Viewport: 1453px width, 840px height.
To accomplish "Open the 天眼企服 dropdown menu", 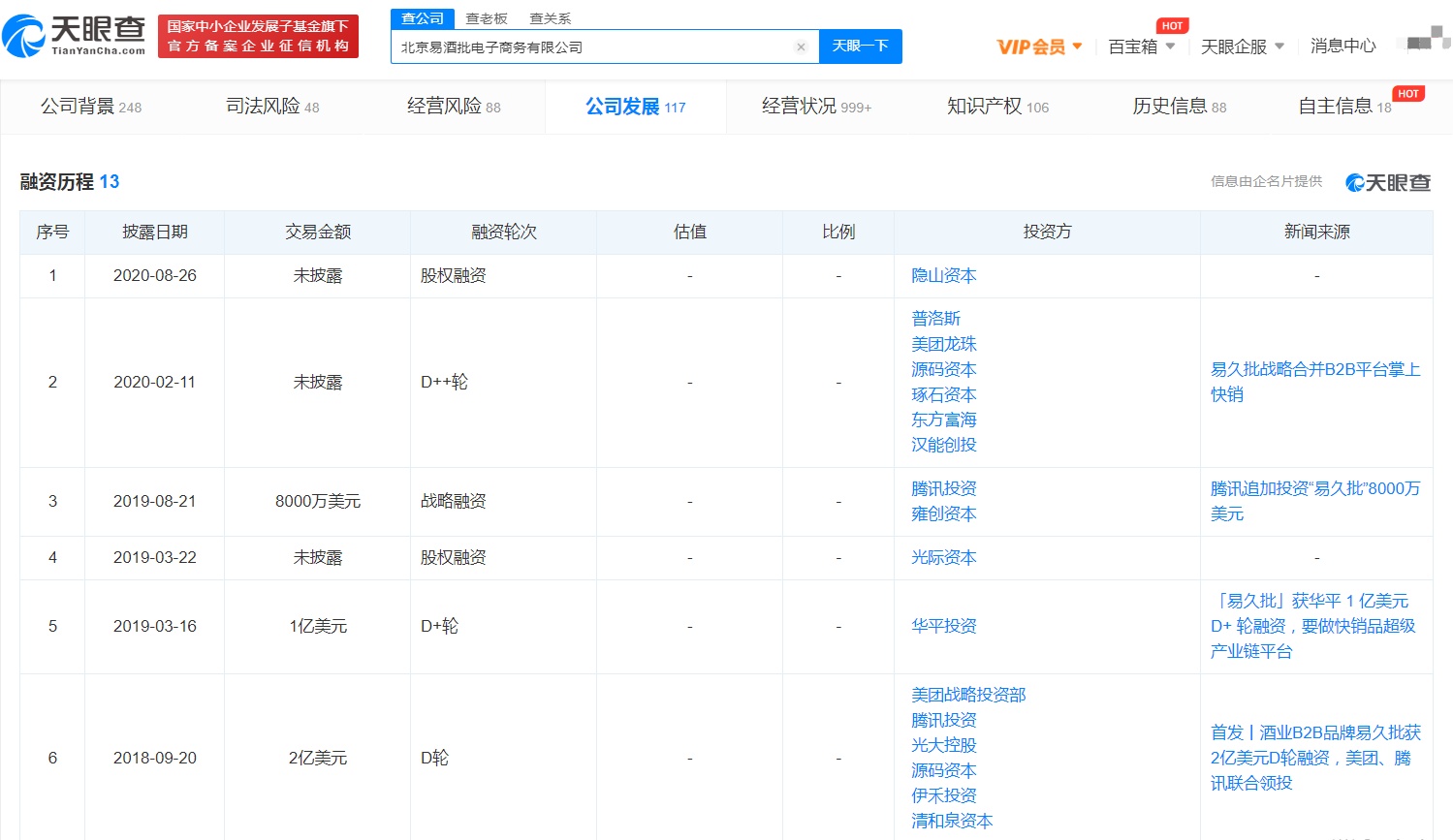I will coord(1243,47).
